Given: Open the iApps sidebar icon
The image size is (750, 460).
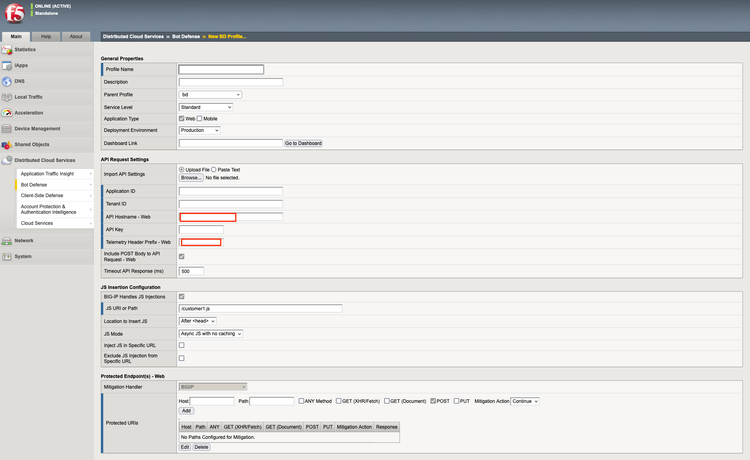Looking at the screenshot, I should pos(7,65).
